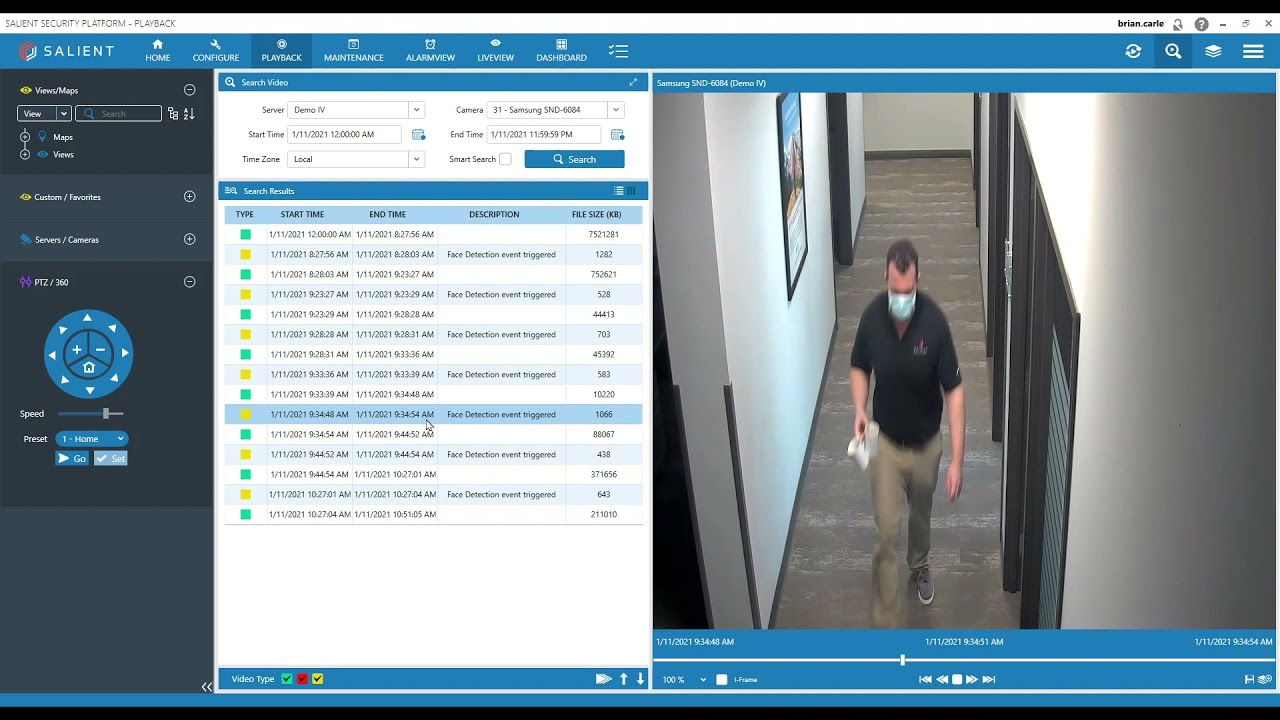Open the layers icon in header
Screen dimensions: 1280x720
(x=1213, y=51)
